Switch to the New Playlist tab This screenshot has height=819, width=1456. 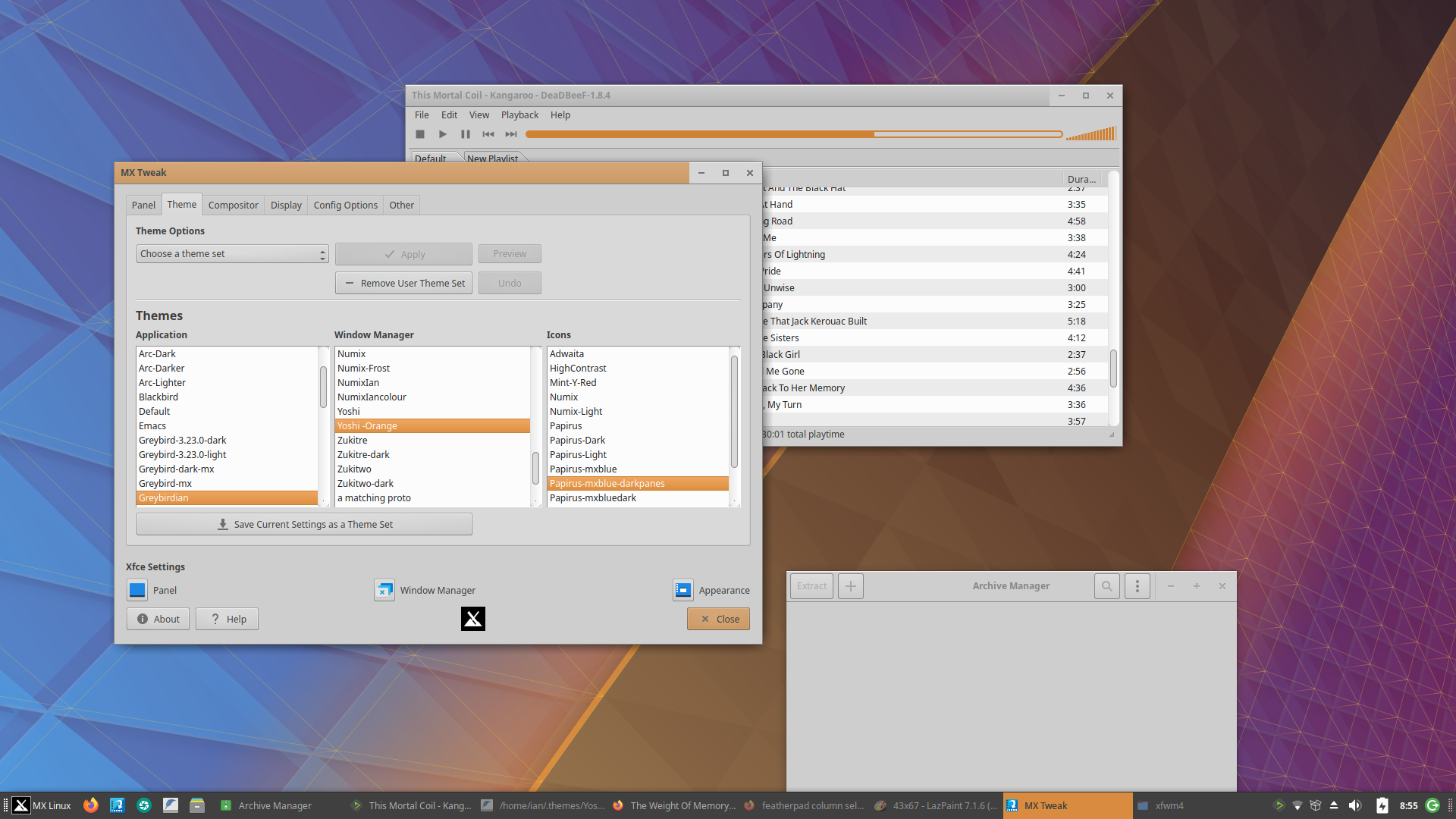pos(493,158)
